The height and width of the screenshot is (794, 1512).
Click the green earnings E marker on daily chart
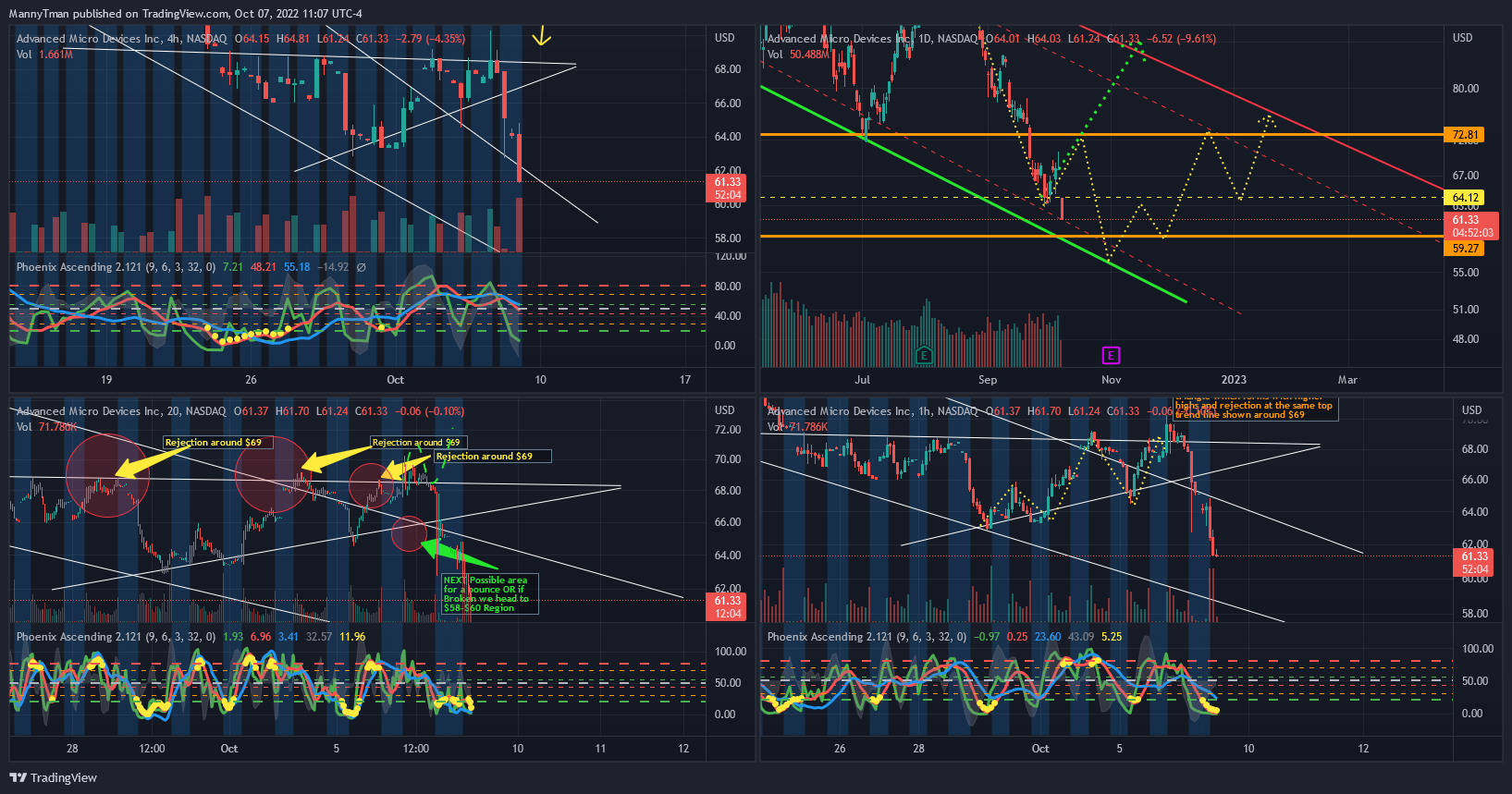[x=923, y=355]
